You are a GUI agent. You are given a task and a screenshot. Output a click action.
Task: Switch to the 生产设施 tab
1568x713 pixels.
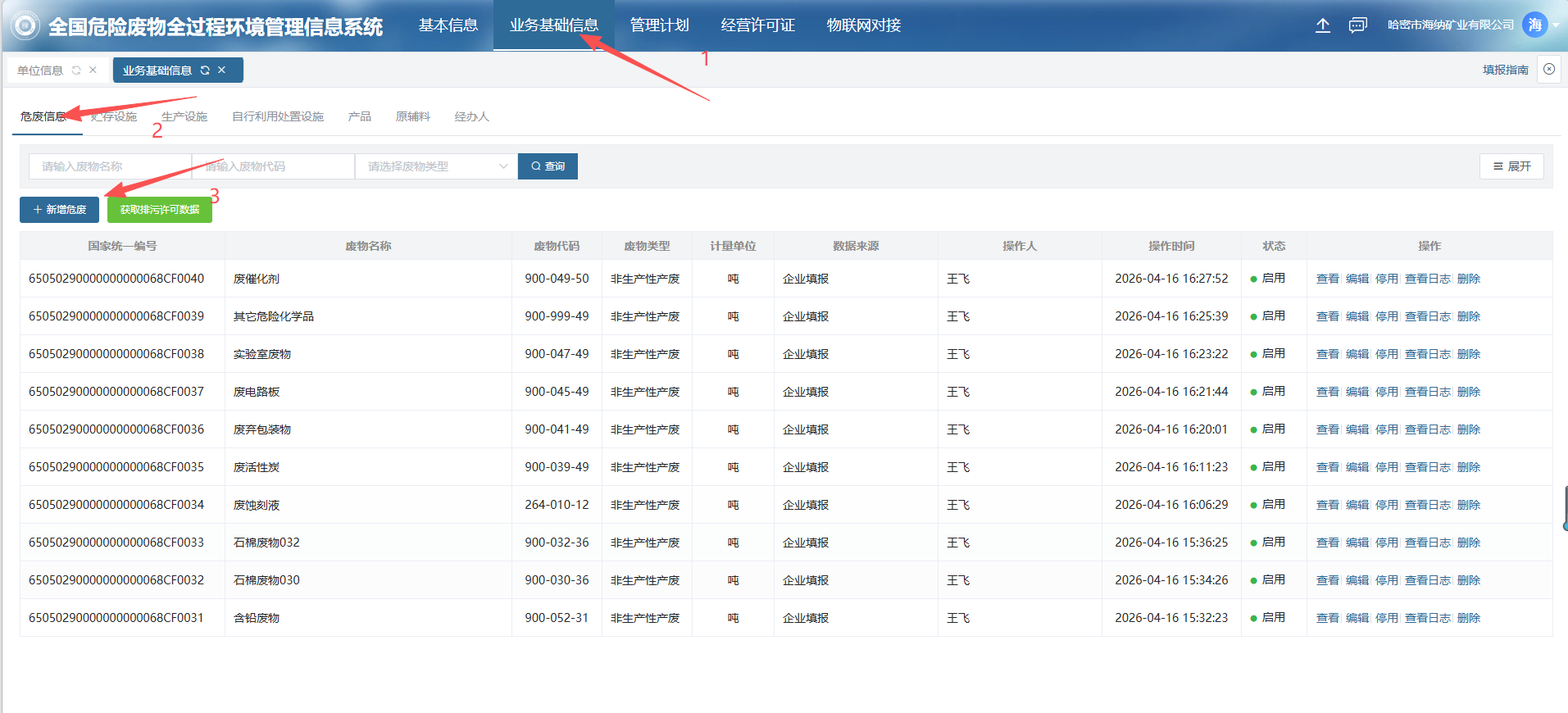pos(184,116)
